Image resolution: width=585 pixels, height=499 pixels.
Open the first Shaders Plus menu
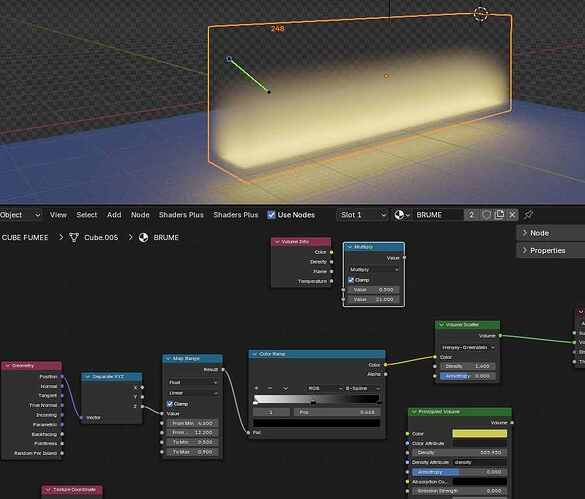click(x=181, y=215)
